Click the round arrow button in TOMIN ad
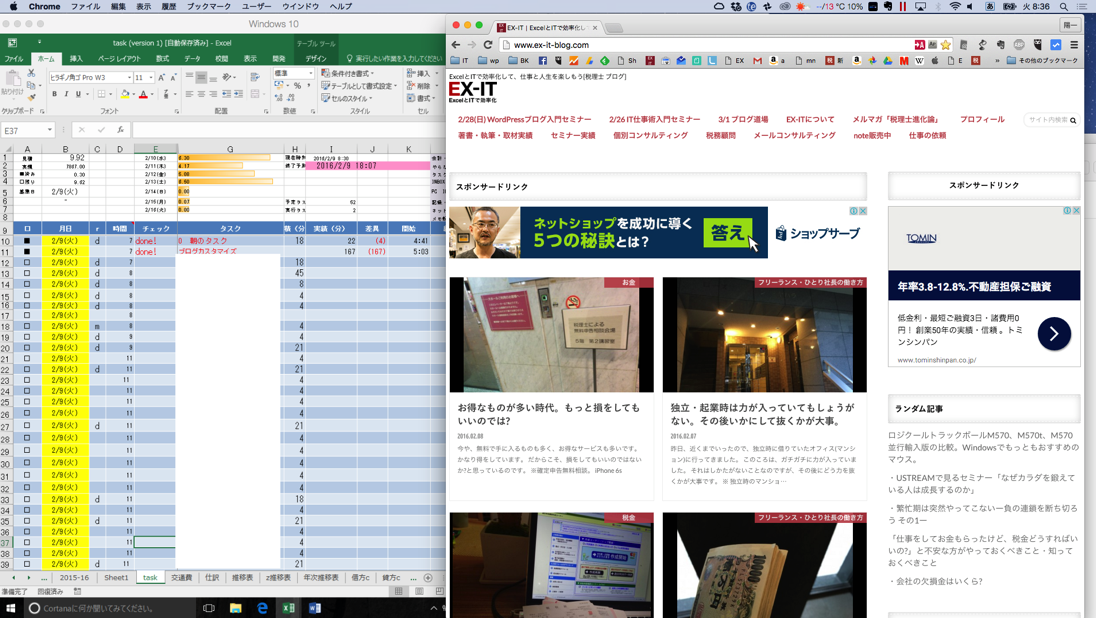Viewport: 1096px width, 618px height. pyautogui.click(x=1054, y=334)
